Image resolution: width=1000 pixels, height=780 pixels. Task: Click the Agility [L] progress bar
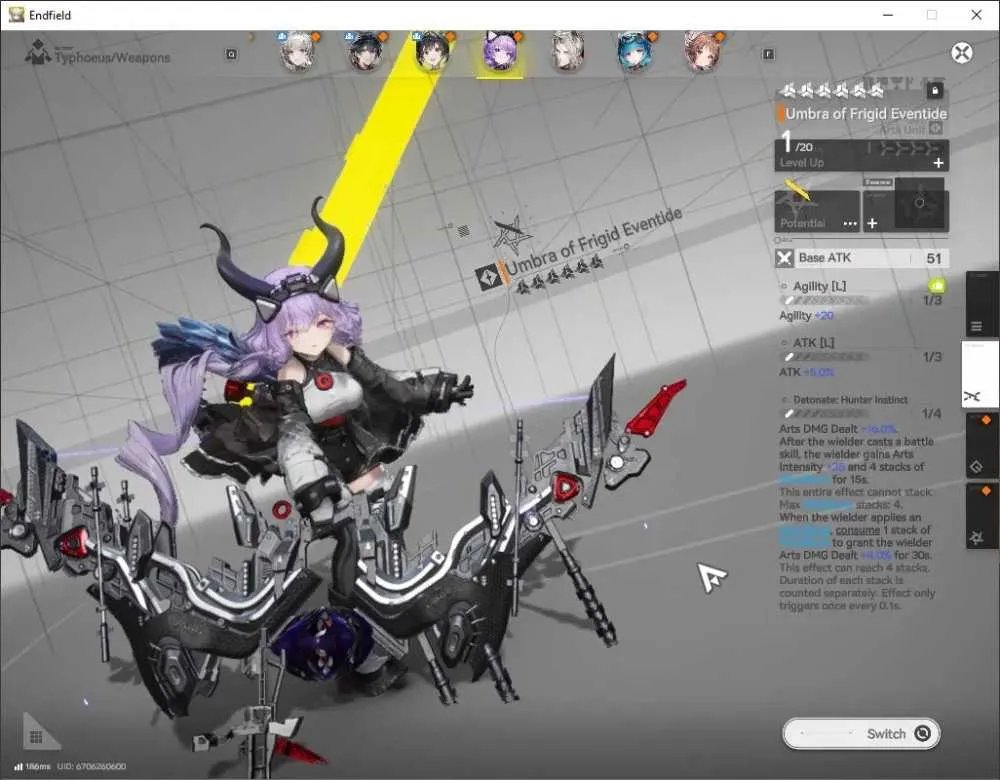[824, 300]
